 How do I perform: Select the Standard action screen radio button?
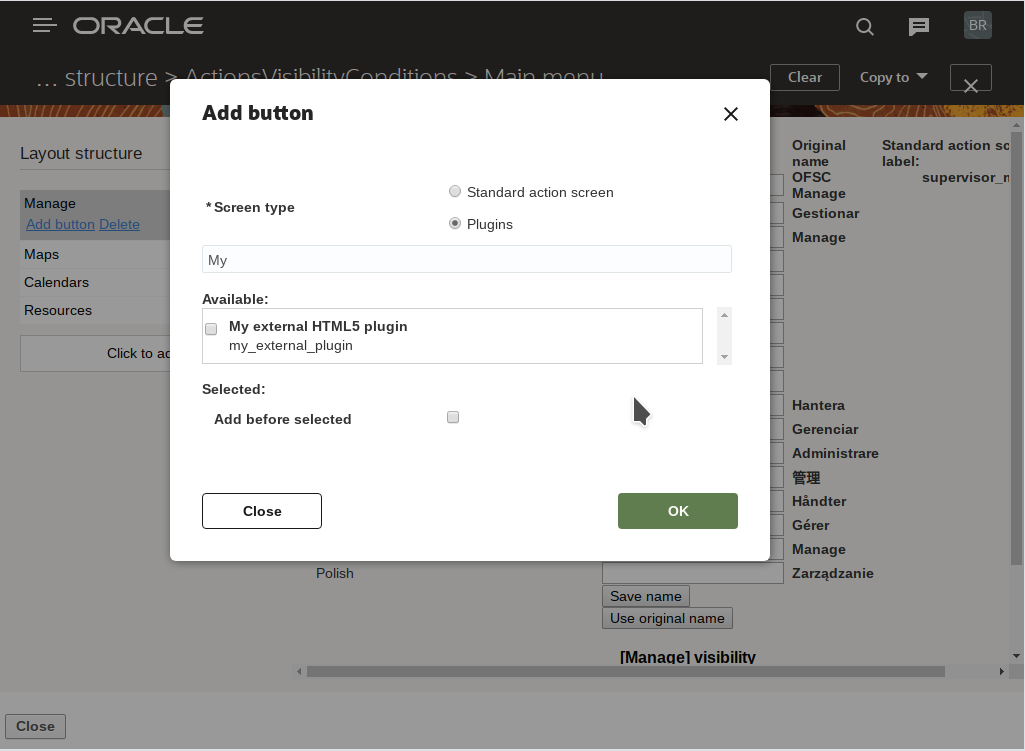pyautogui.click(x=455, y=191)
